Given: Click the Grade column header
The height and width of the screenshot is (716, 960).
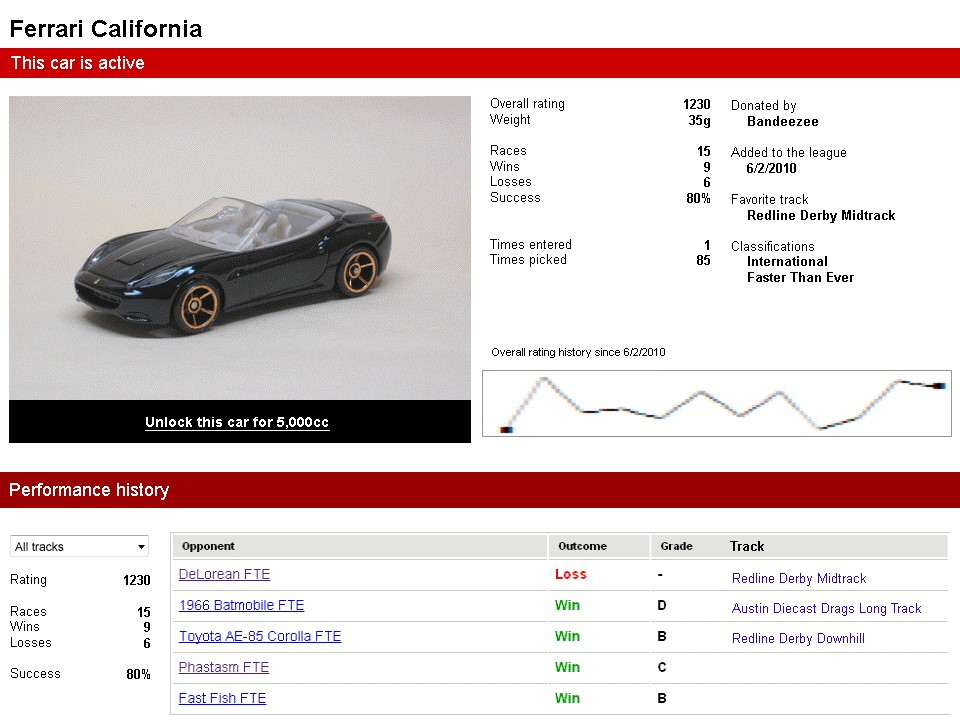Looking at the screenshot, I should click(x=677, y=546).
